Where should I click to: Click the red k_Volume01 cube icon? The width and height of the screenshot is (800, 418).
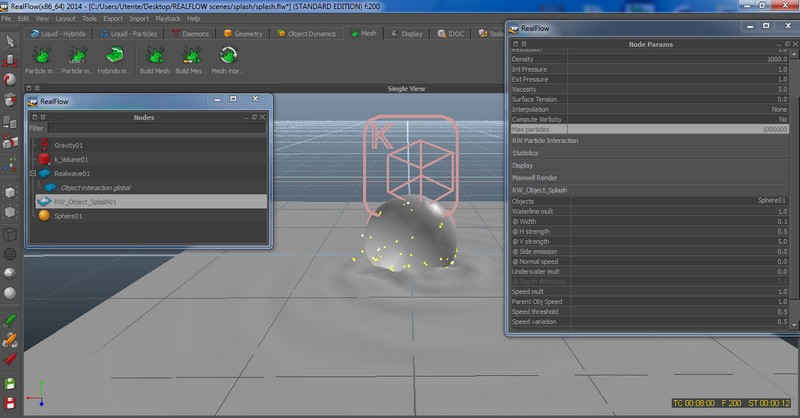[44, 159]
